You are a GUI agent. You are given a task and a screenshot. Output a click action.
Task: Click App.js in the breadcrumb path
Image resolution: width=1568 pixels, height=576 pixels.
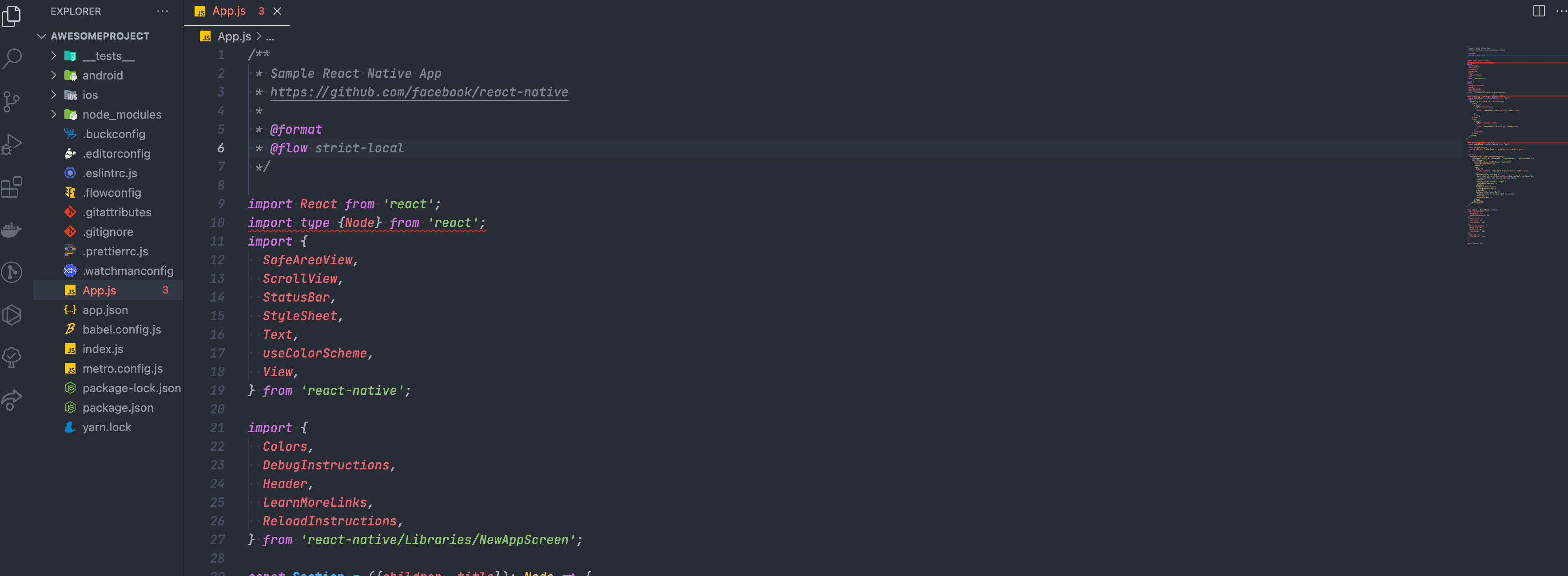[234, 36]
